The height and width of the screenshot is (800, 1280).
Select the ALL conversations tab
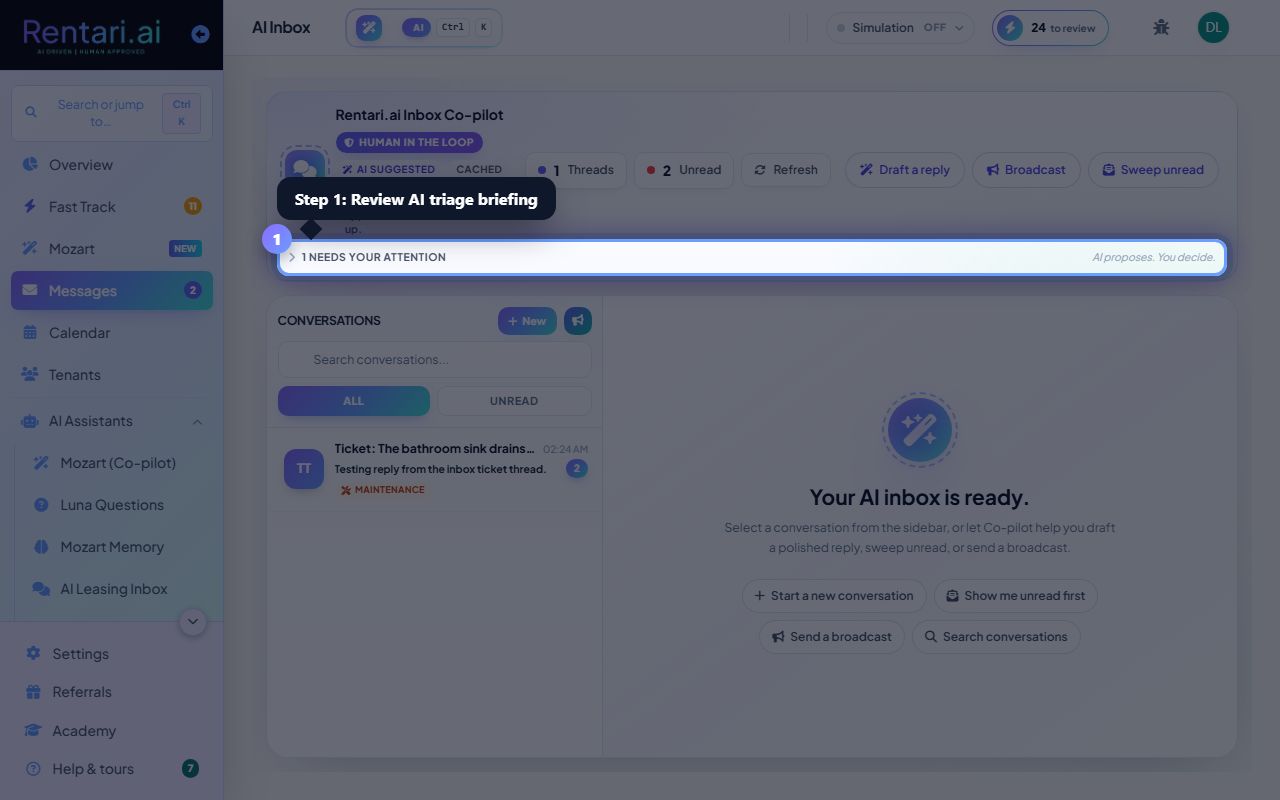pos(354,401)
